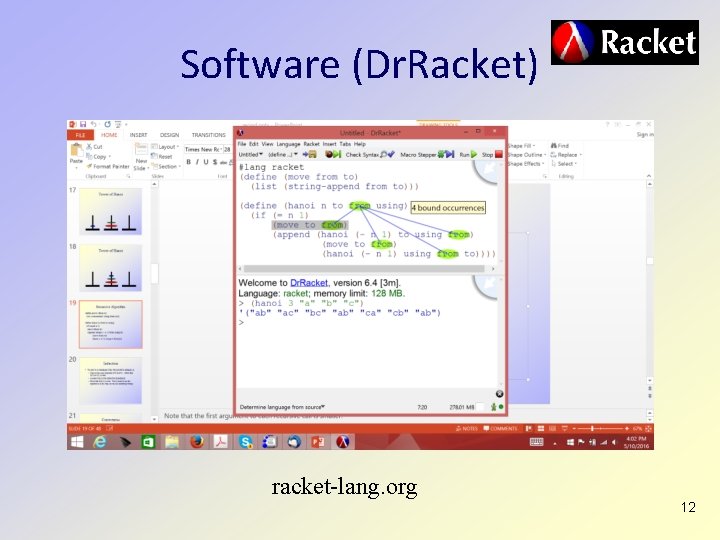720x540 pixels.
Task: Click Format Painter in PowerPoint ribbon
Action: (x=108, y=166)
